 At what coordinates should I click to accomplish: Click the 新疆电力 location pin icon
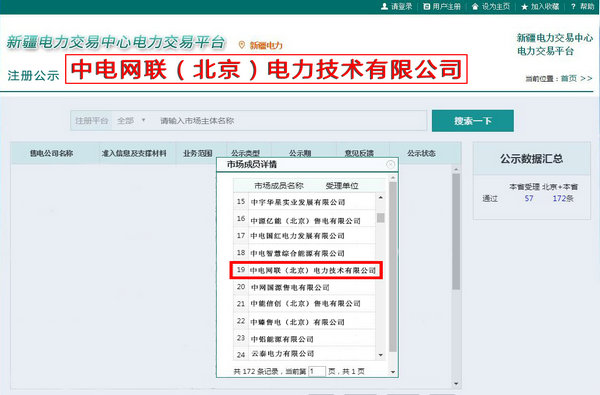click(241, 45)
